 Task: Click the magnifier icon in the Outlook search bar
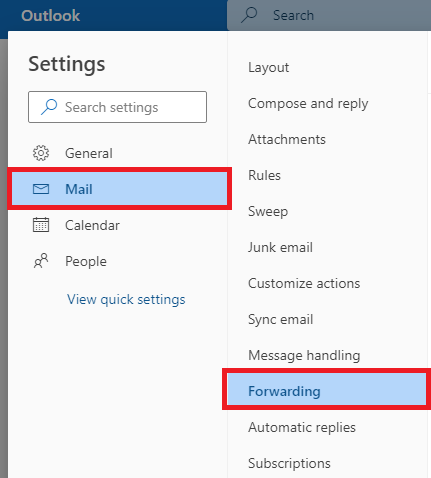tap(249, 15)
